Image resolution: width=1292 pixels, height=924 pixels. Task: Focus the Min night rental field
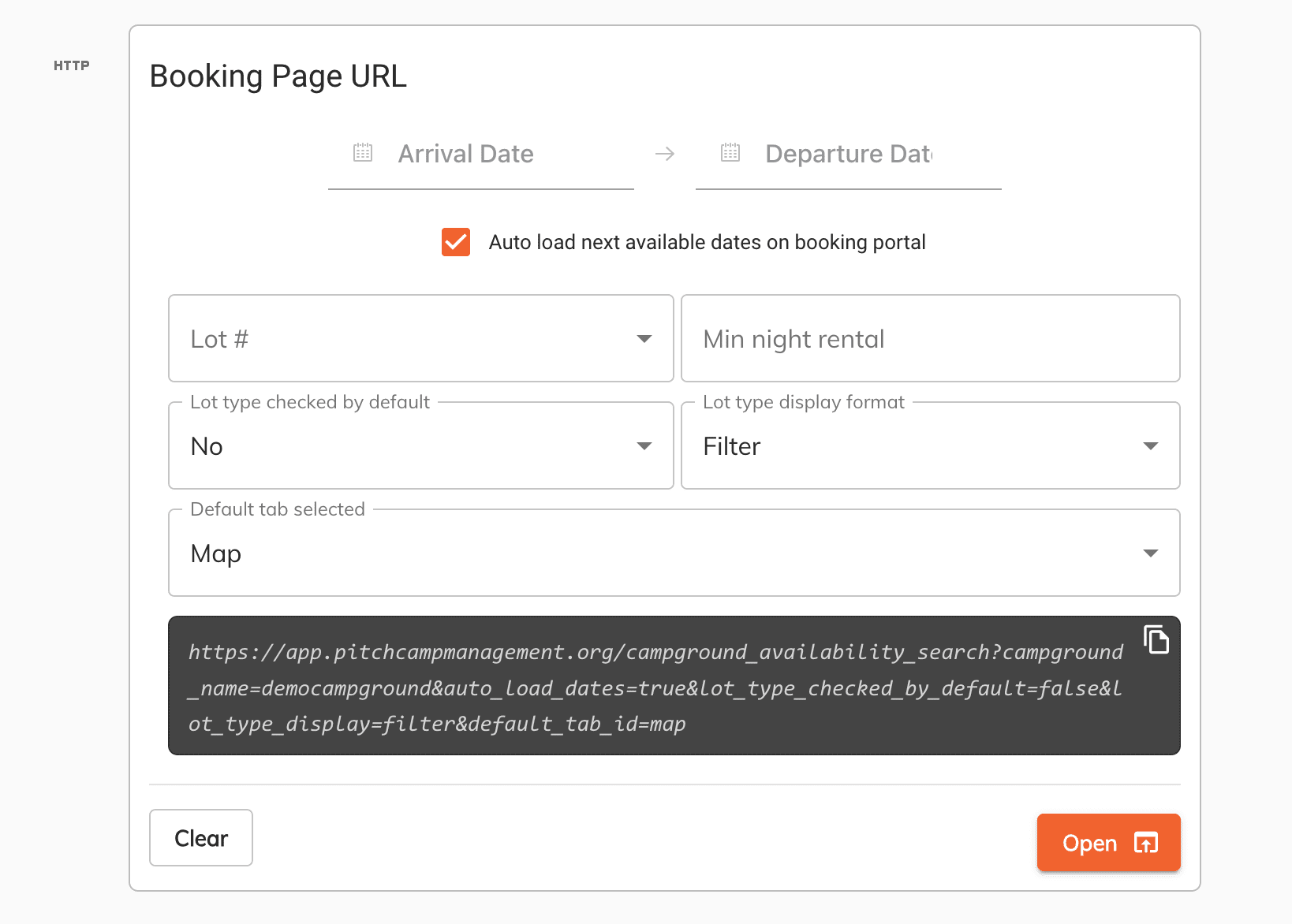[931, 338]
